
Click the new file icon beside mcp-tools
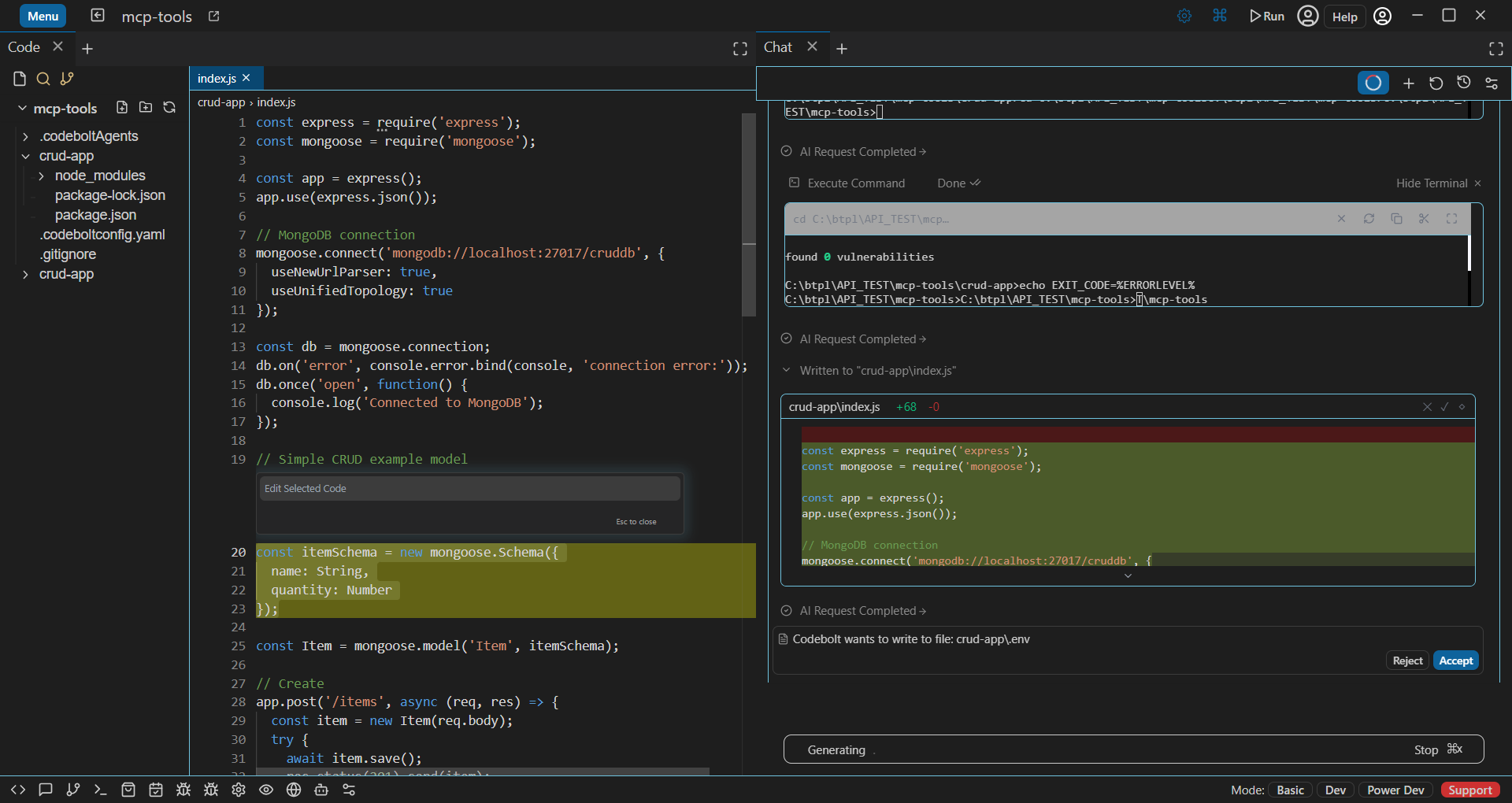click(122, 107)
